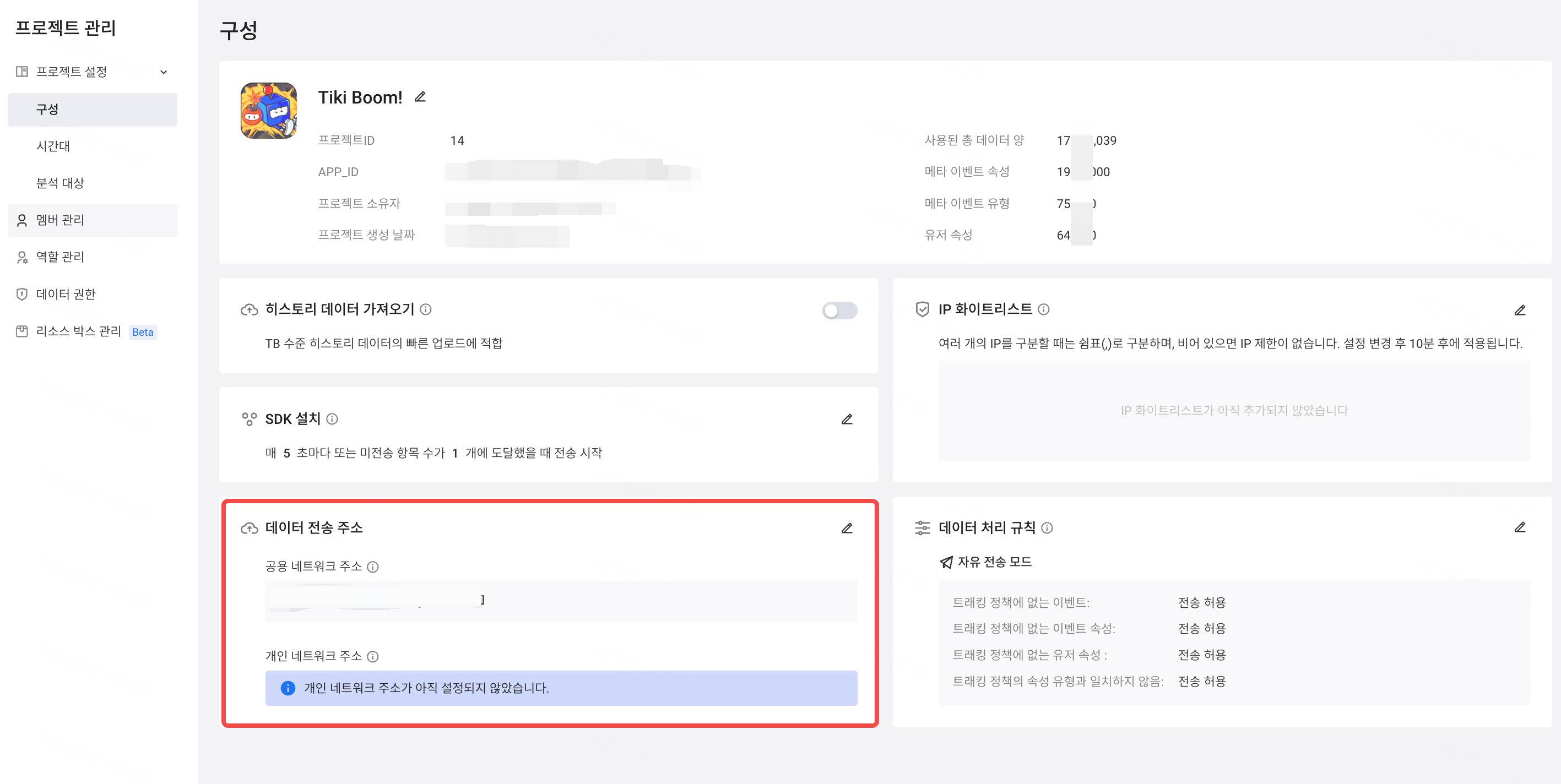Screen dimensions: 1561x784
Task: Show info tooltip for 공용 네트워크 주소
Action: coord(373,567)
